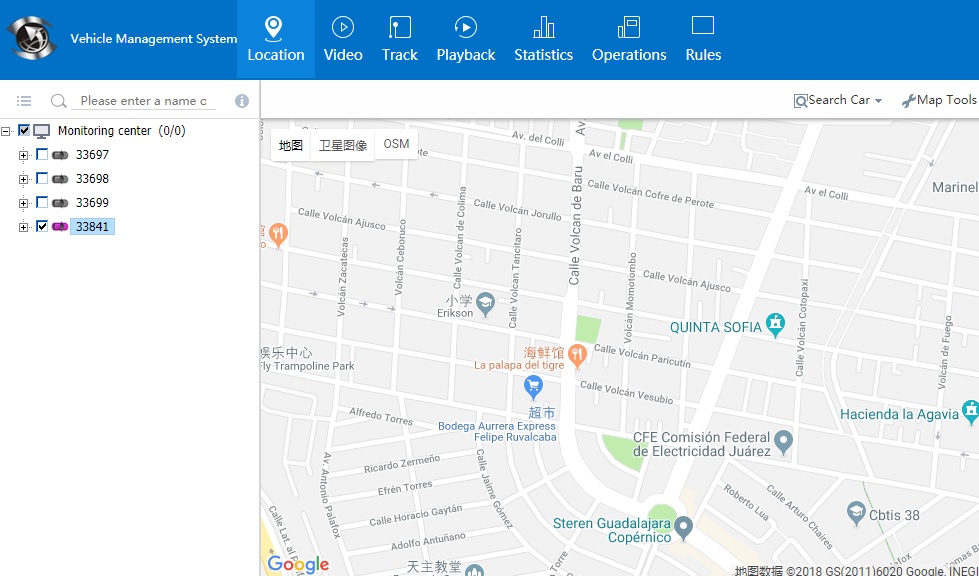Click the list view icon beside search

click(24, 101)
